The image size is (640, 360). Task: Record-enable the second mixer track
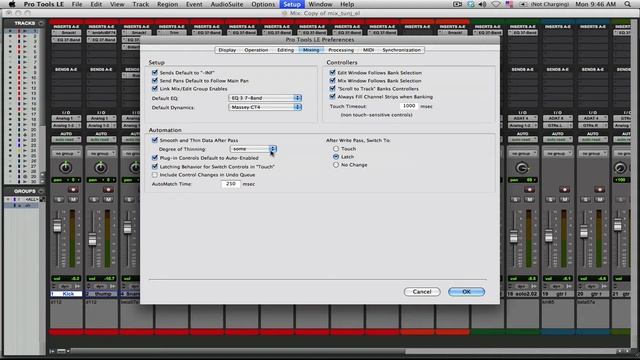(108, 190)
